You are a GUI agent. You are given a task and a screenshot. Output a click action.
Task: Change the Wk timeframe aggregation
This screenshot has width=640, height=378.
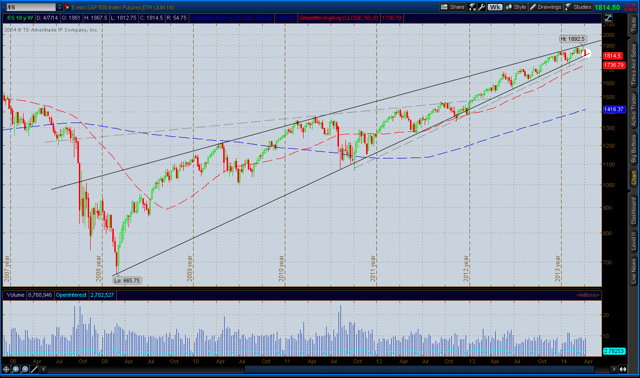pos(495,7)
